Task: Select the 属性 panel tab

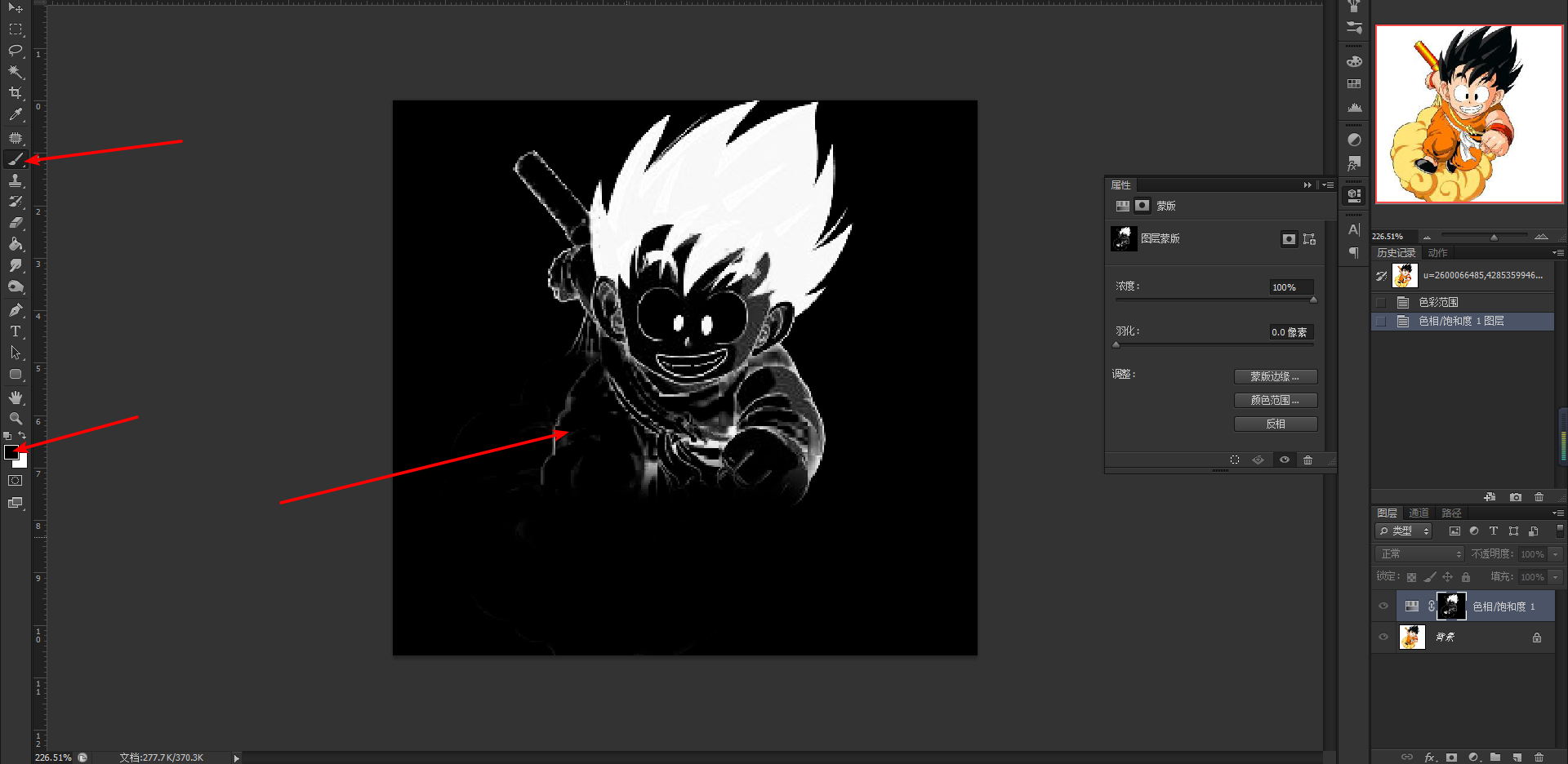Action: [x=1120, y=185]
